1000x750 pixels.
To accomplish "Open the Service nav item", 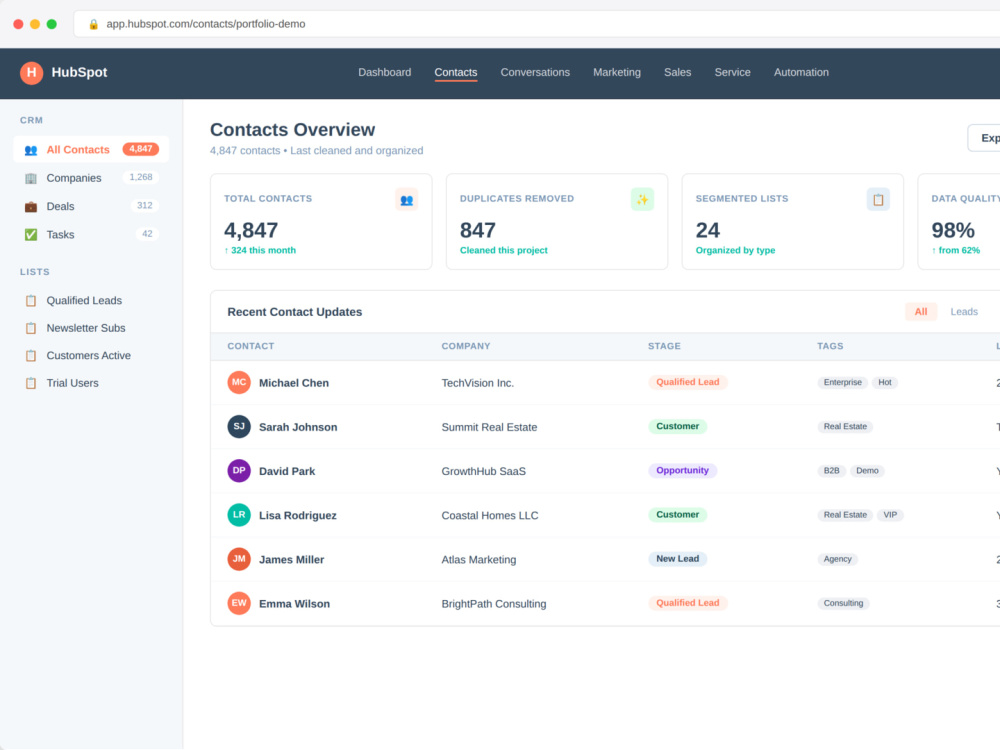I will point(732,73).
